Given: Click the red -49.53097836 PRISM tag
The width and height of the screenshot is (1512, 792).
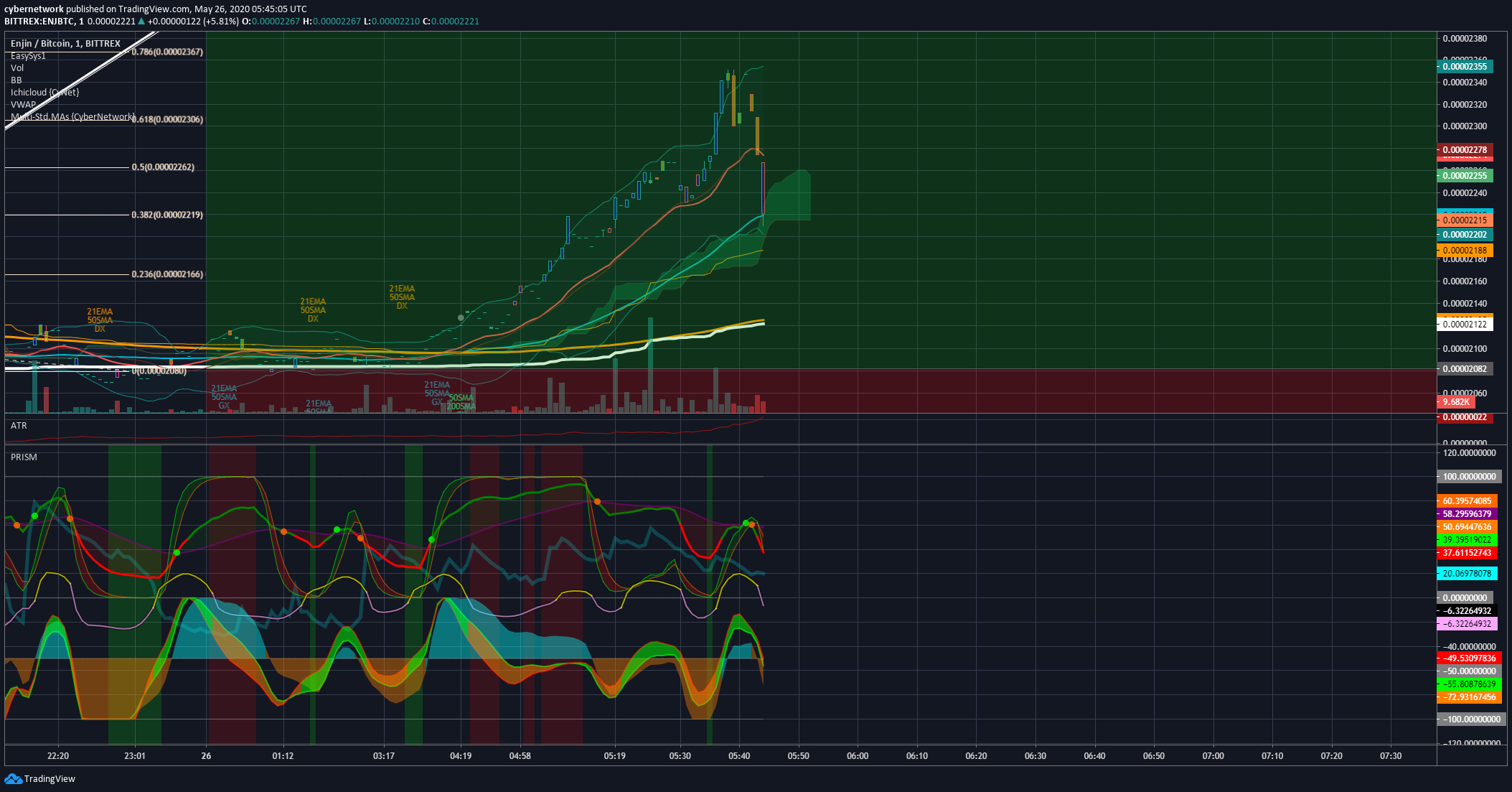Looking at the screenshot, I should coord(1469,658).
